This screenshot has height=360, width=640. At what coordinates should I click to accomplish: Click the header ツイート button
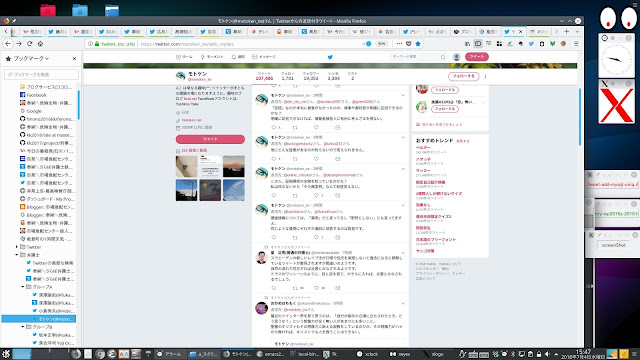pyautogui.click(x=477, y=56)
